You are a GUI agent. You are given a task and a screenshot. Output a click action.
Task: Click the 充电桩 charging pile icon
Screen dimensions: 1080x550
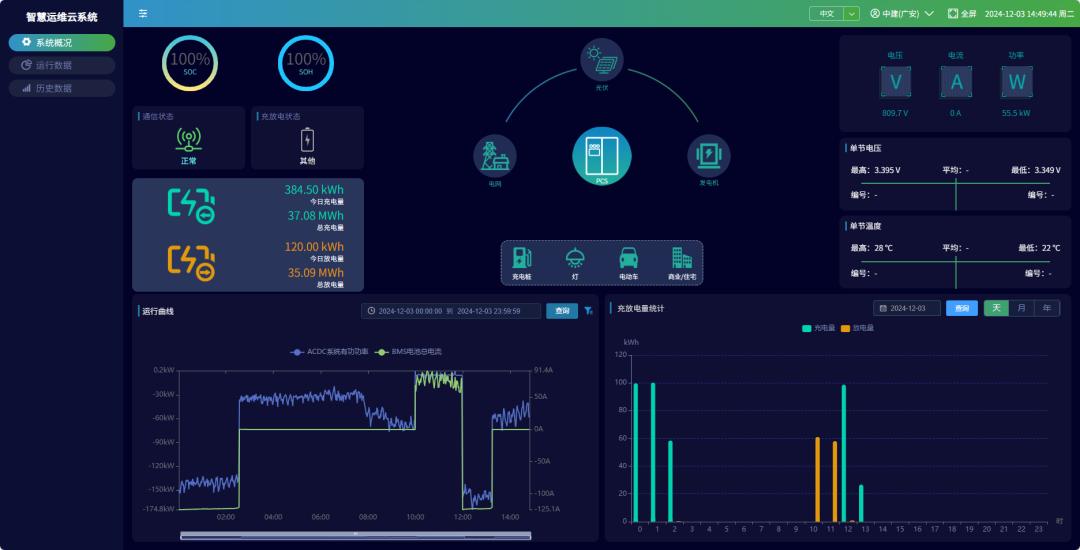(x=521, y=258)
